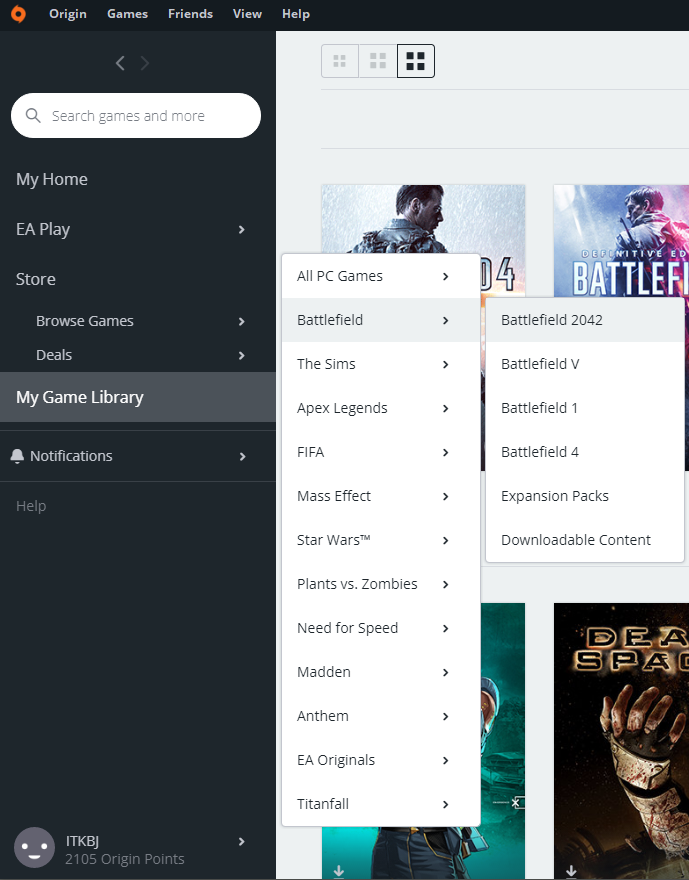The image size is (689, 880).
Task: Choose Battlefield 4 from submenu
Action: [585, 452]
